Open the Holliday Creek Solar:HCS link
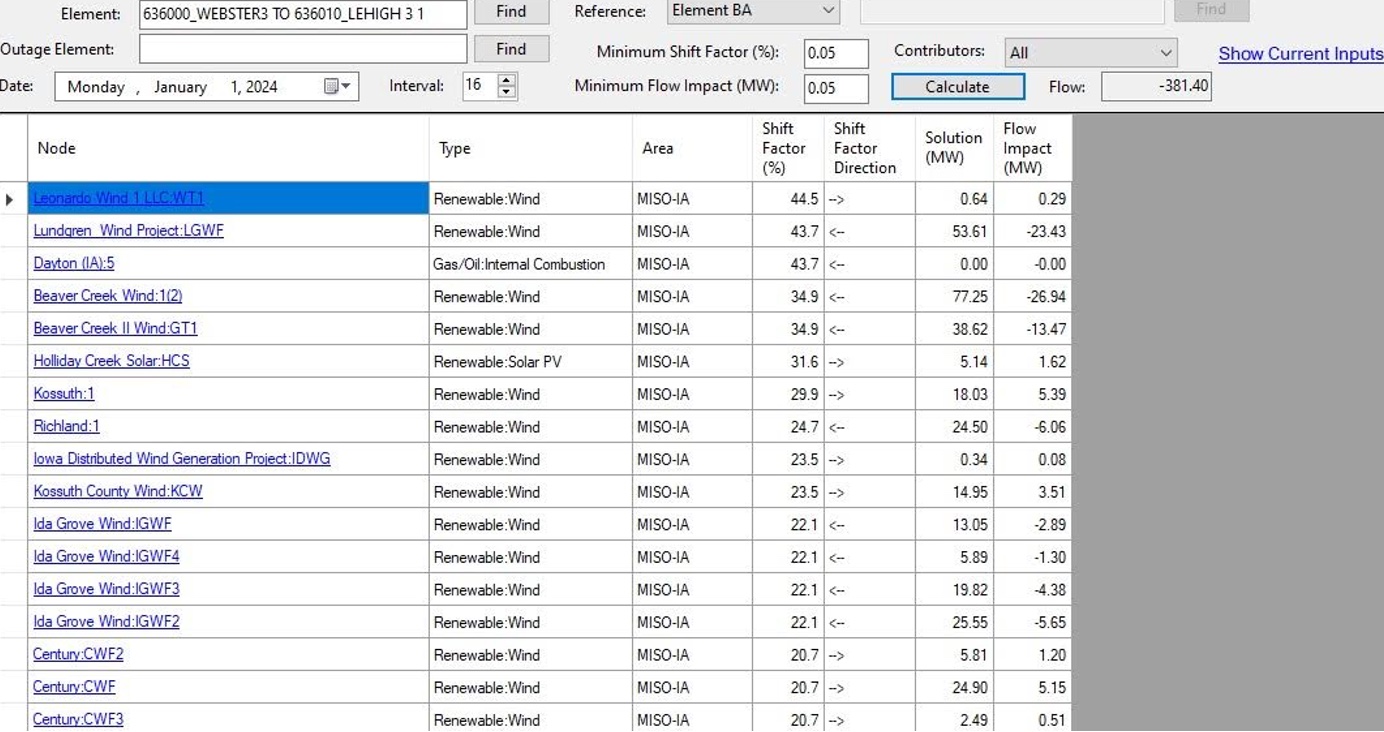 pyautogui.click(x=111, y=361)
